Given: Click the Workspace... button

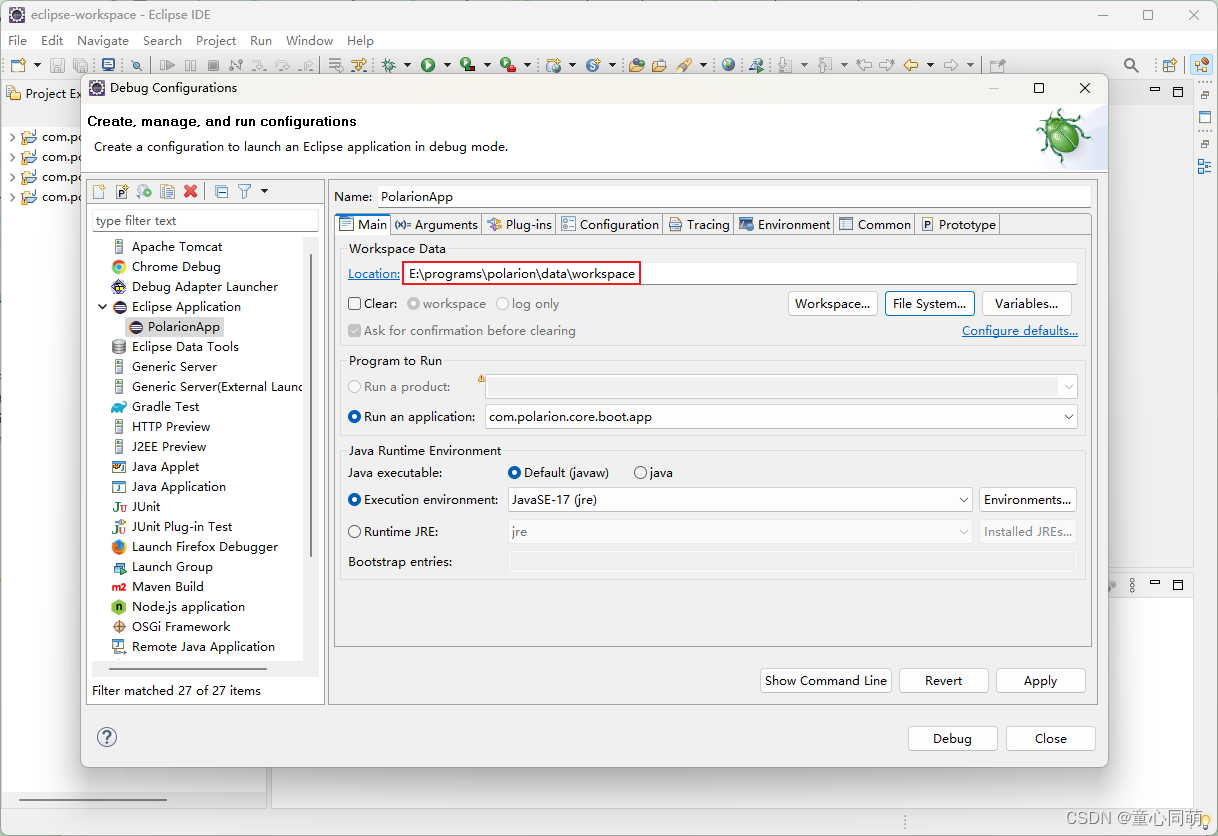Looking at the screenshot, I should tap(833, 304).
